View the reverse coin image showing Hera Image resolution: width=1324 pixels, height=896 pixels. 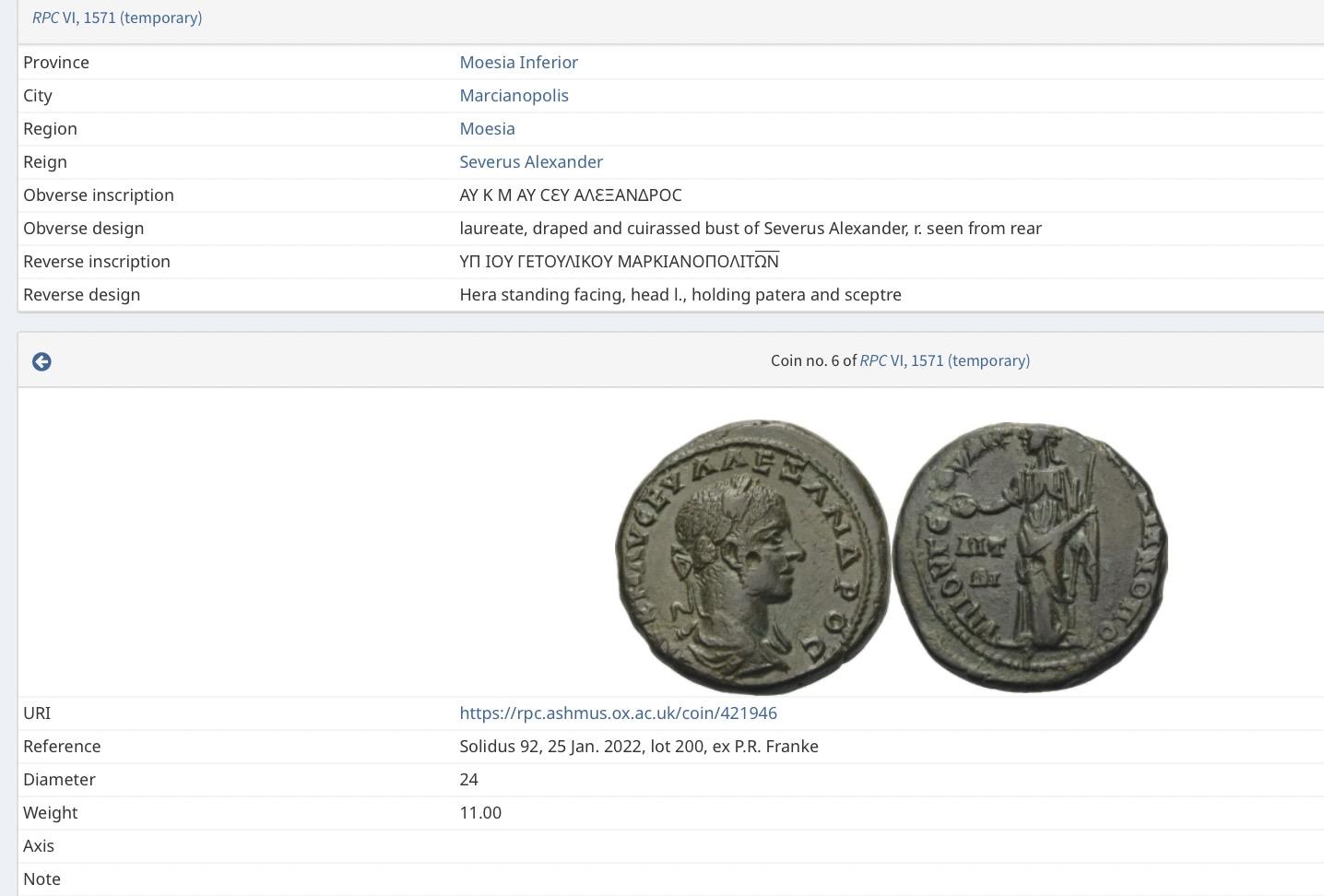click(x=1030, y=557)
